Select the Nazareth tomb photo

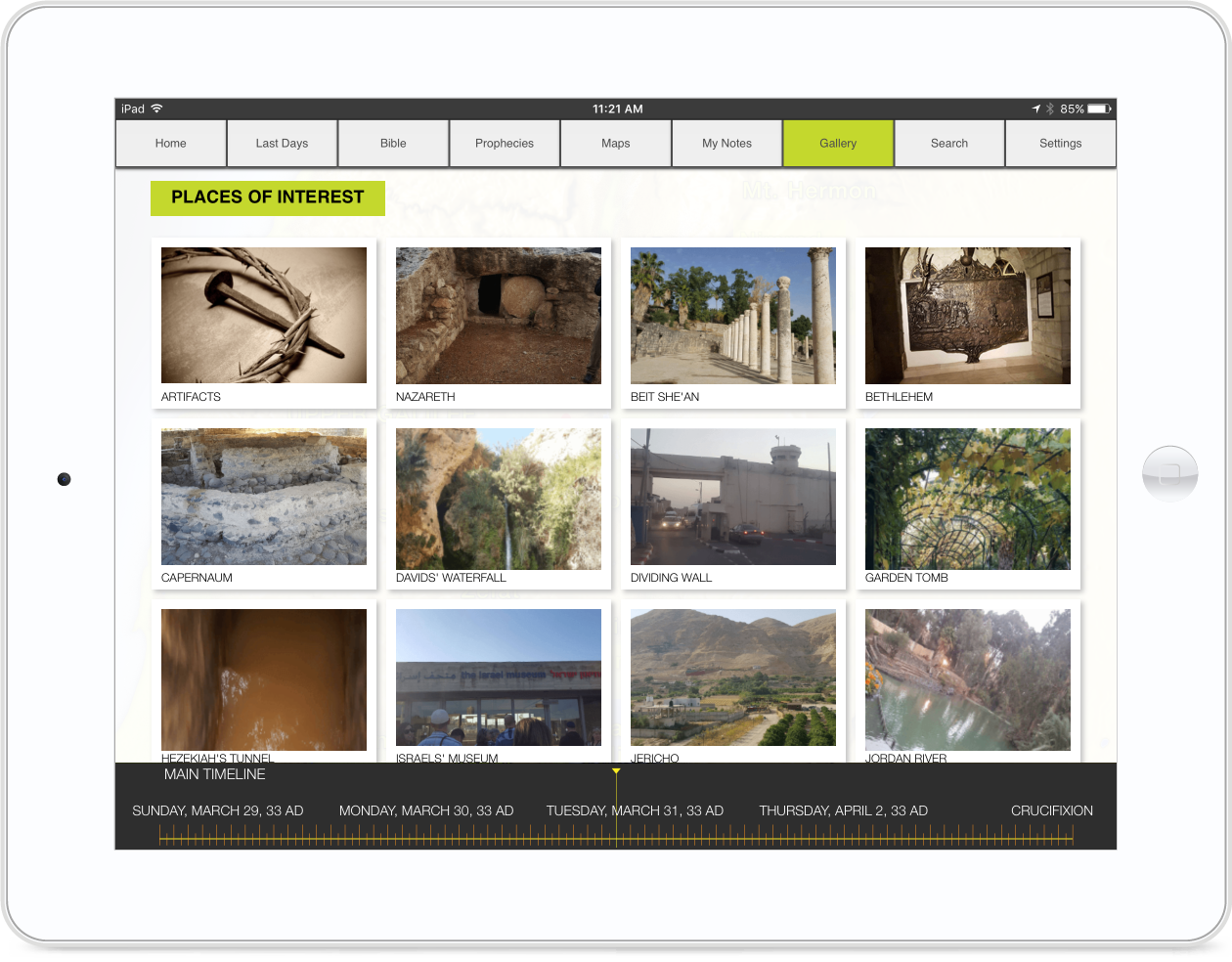(x=499, y=315)
